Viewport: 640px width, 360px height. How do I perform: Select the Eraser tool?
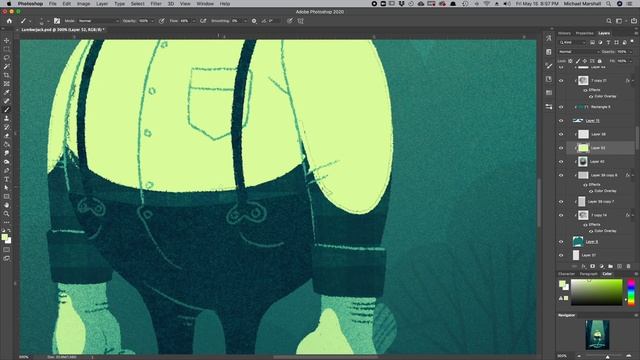[7, 136]
